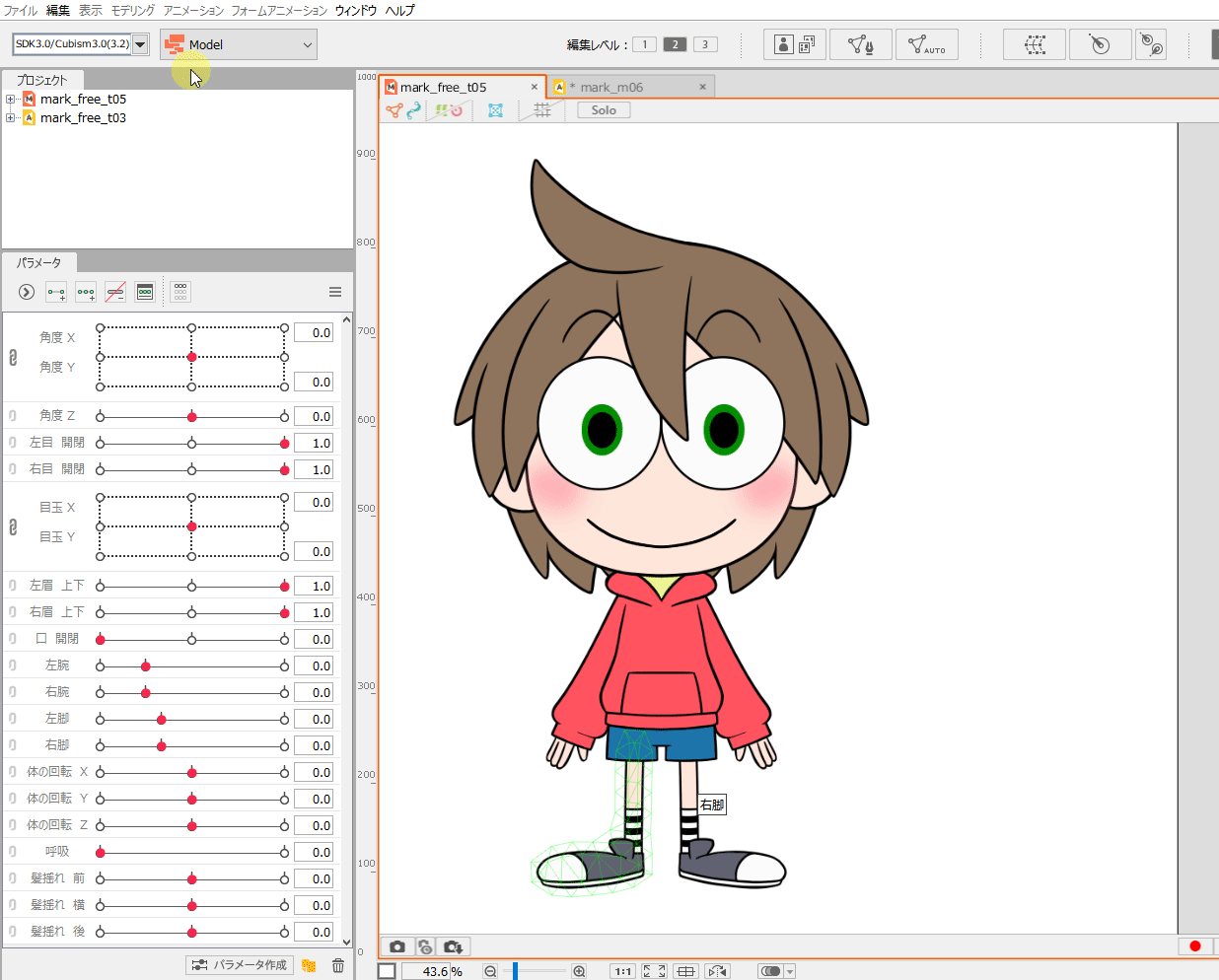This screenshot has height=980, width=1219.
Task: Open the SDK3.0/Cubism3.0 version dropdown
Action: (140, 44)
